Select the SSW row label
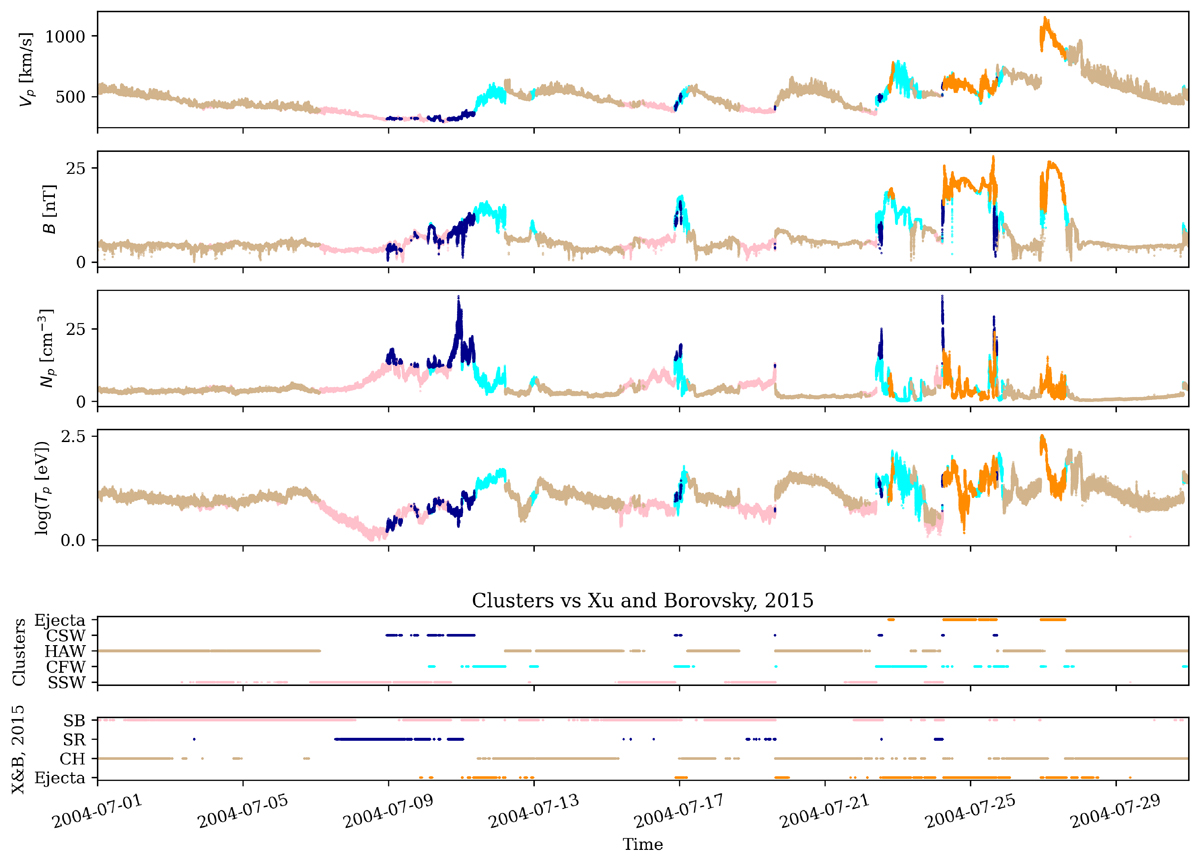 [69, 683]
